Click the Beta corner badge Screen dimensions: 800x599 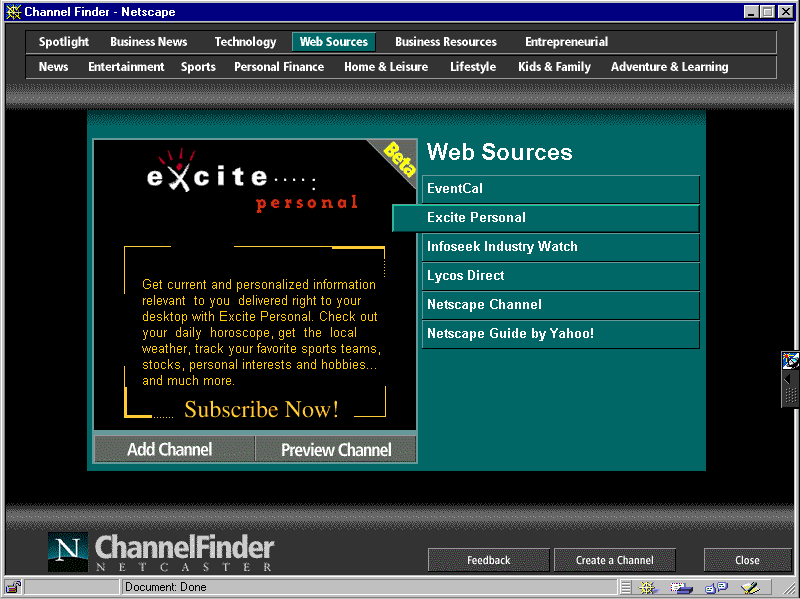[398, 159]
